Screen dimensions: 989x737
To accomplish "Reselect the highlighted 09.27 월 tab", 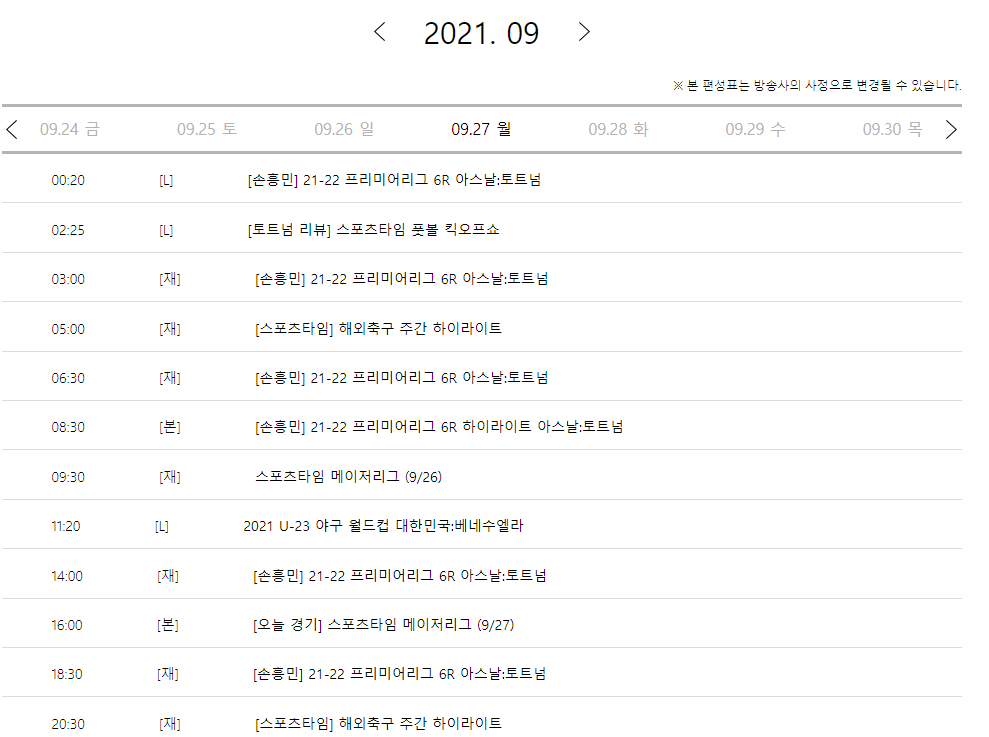I will coord(481,129).
